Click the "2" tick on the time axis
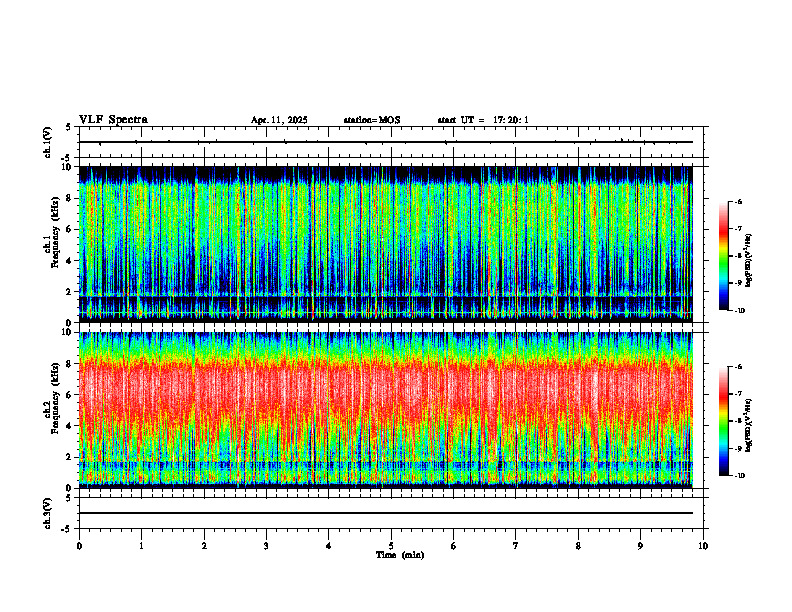This screenshot has height=612, width=792. (204, 546)
